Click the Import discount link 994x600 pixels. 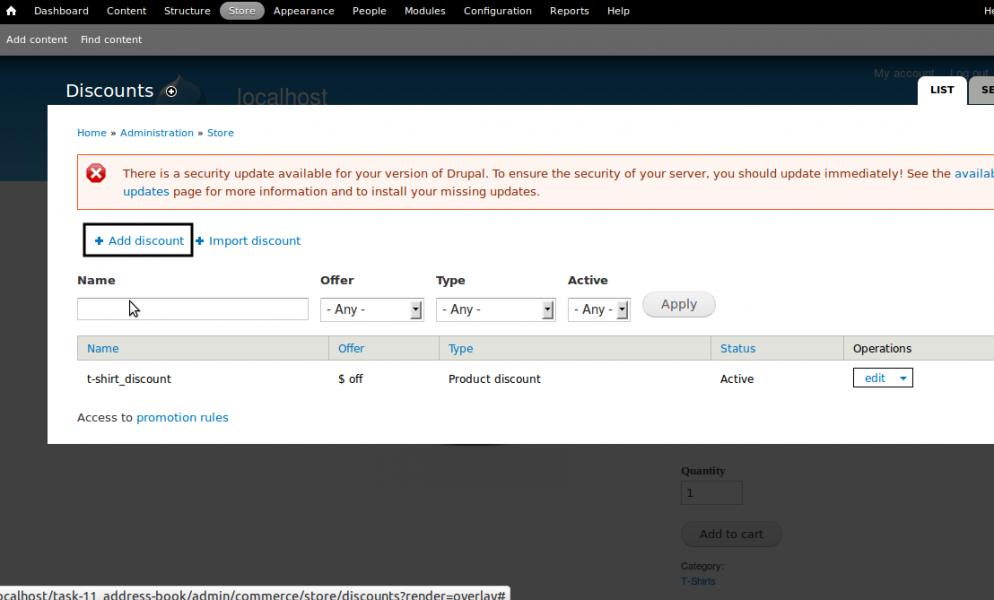(x=254, y=241)
